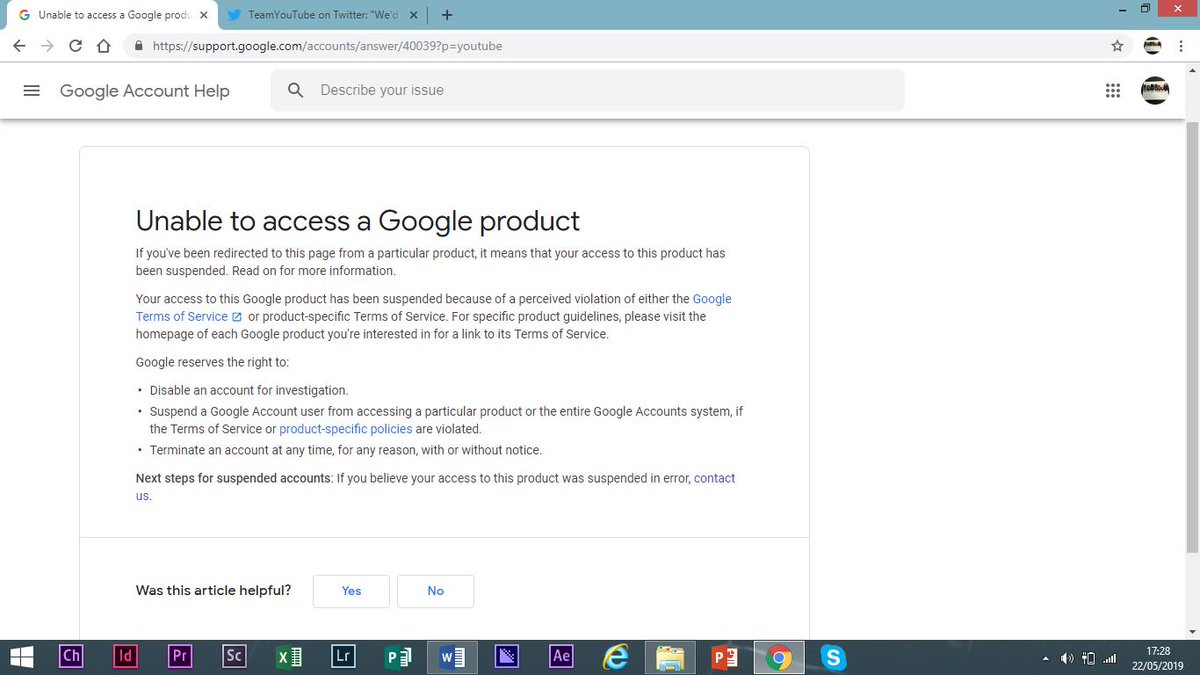
Task: Click the search magnifier icon
Action: [x=295, y=90]
